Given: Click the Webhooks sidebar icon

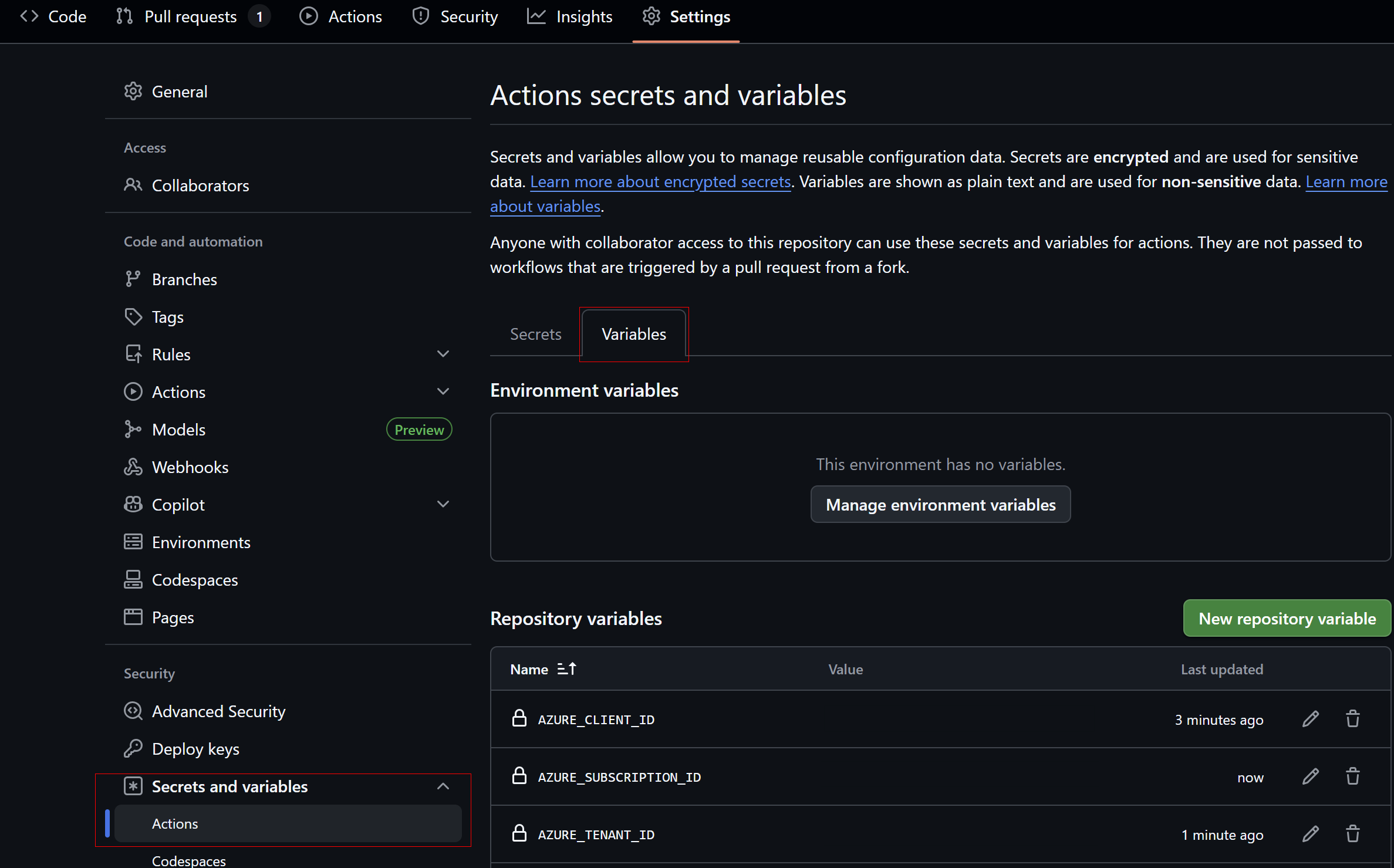Looking at the screenshot, I should click(133, 467).
